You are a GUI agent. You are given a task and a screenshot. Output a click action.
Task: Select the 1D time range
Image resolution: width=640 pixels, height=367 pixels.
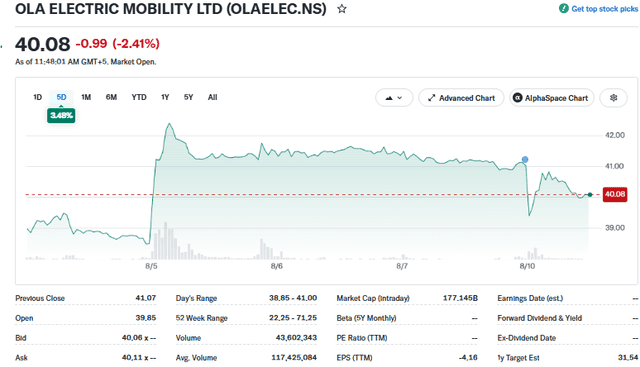(38, 97)
